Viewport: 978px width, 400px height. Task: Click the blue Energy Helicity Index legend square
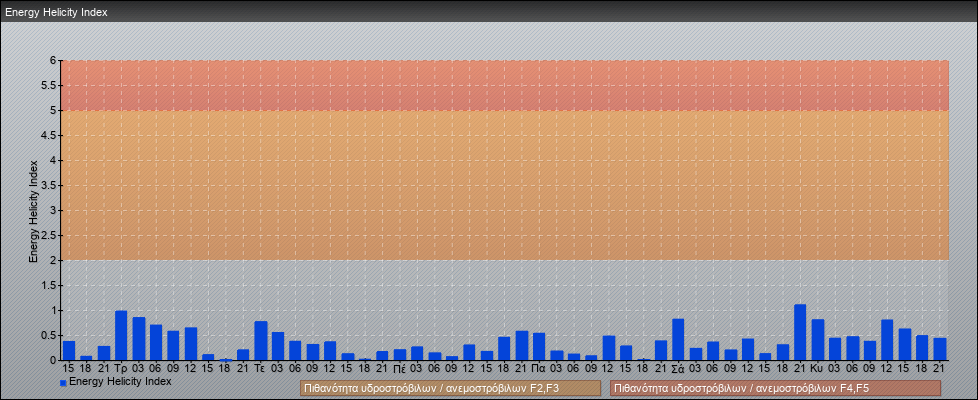(63, 382)
